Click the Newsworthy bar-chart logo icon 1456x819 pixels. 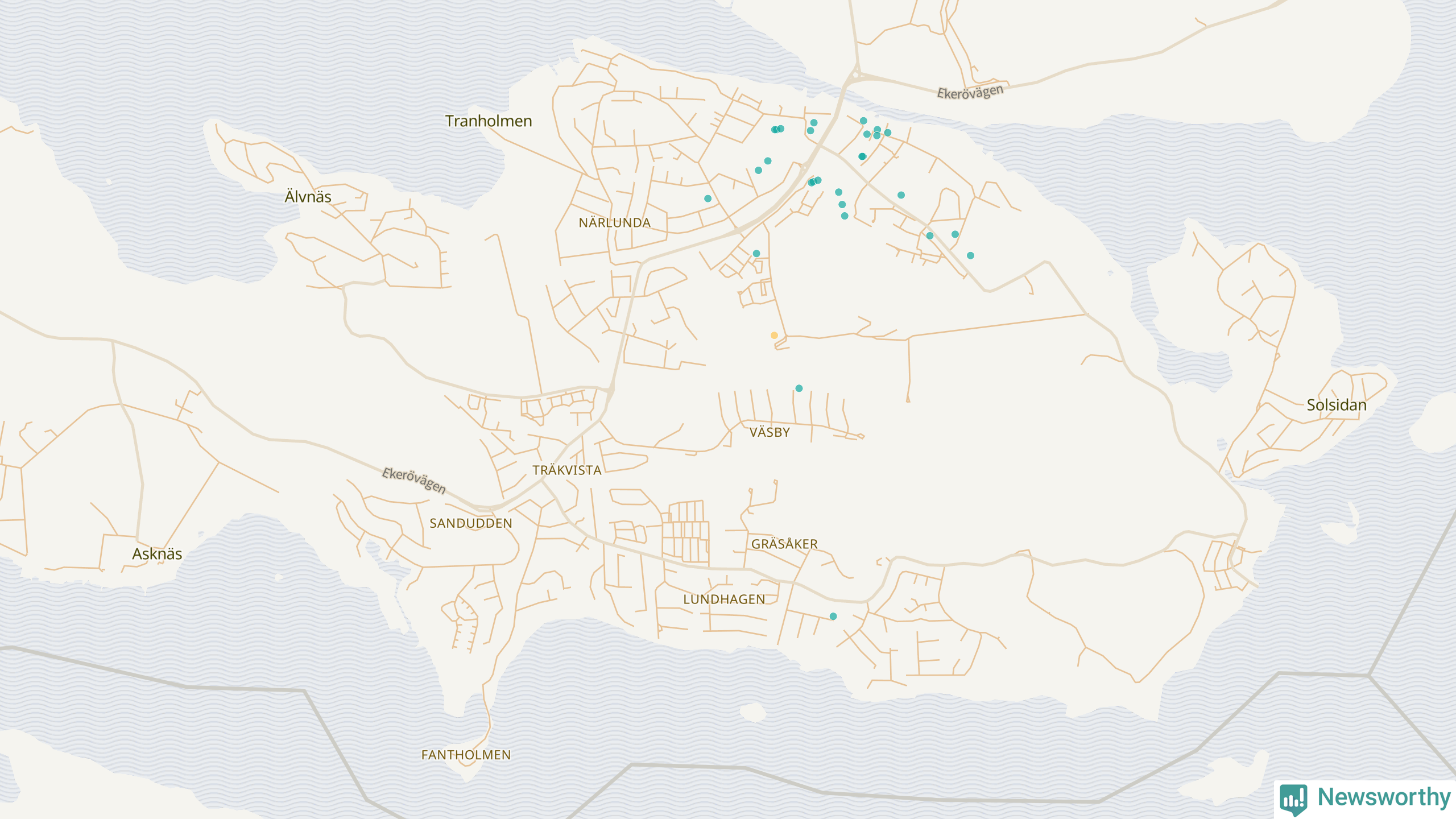tap(1293, 799)
